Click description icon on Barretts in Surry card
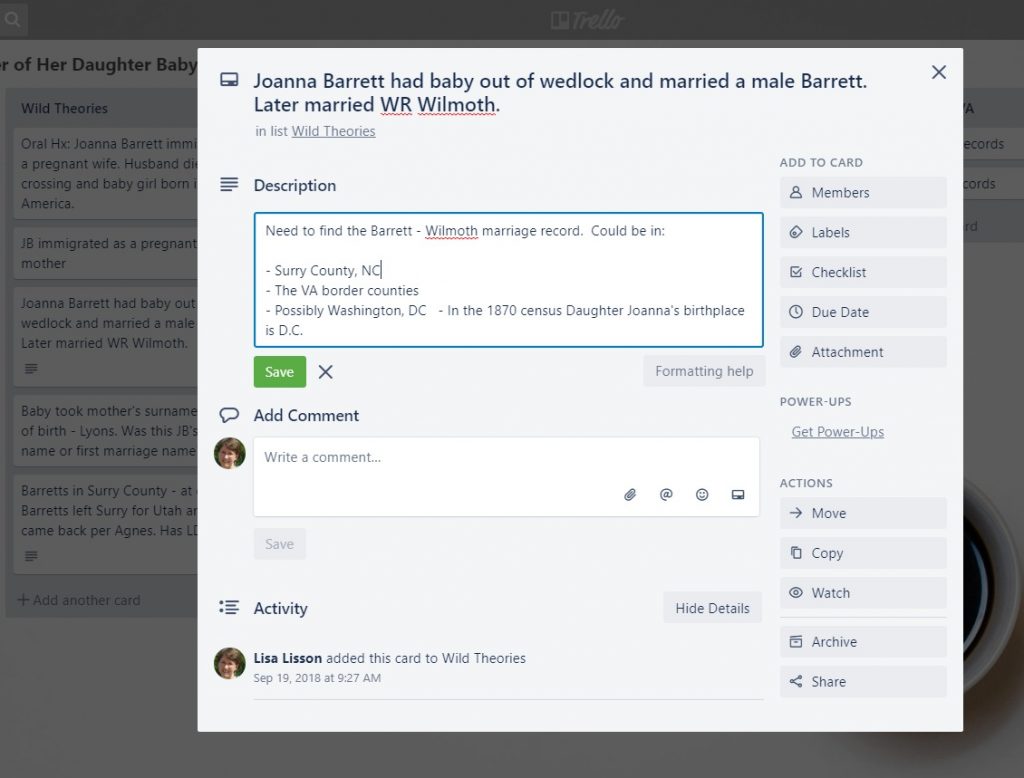 31,556
